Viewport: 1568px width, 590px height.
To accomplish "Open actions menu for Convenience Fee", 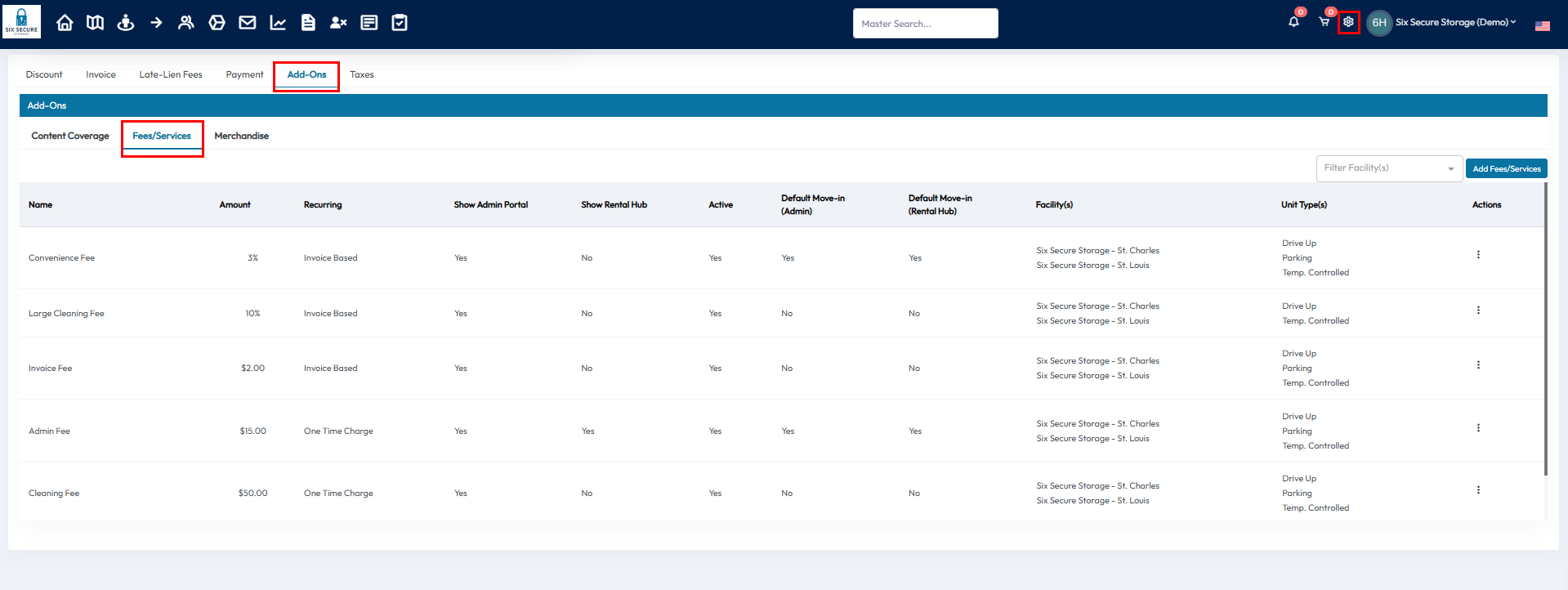I will pyautogui.click(x=1477, y=255).
